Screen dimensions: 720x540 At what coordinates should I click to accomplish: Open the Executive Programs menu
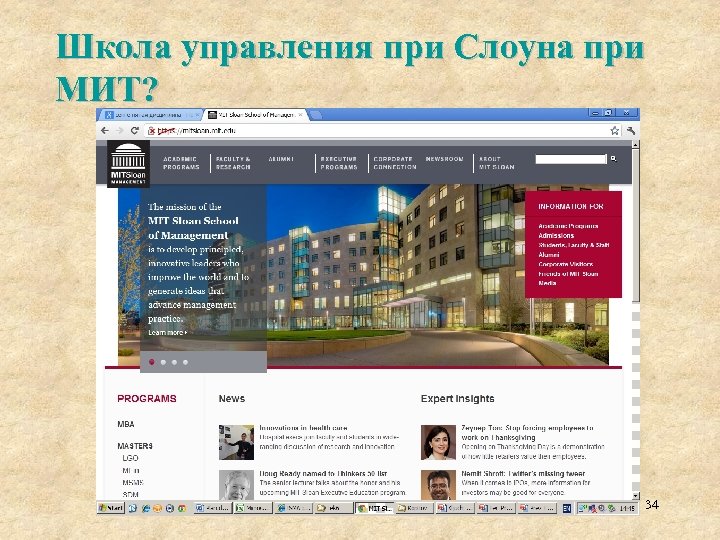[339, 163]
